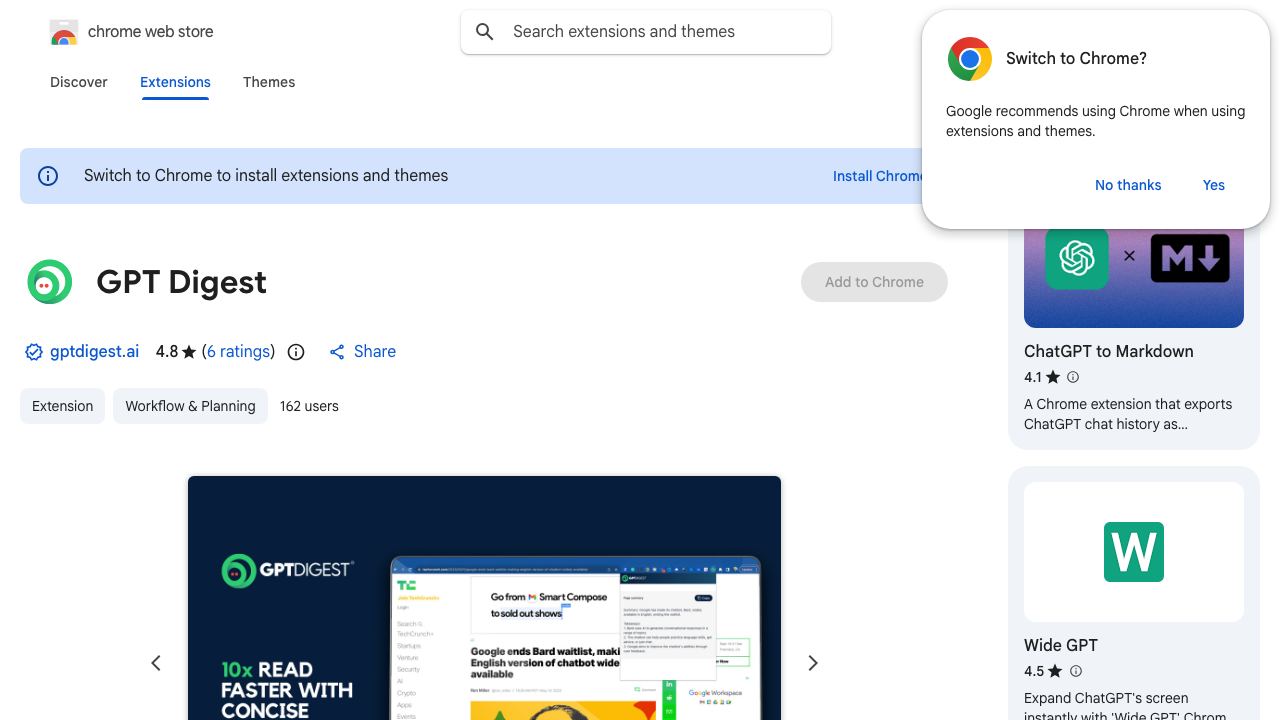
Task: Open the gptdigest.ai website link
Action: [94, 352]
